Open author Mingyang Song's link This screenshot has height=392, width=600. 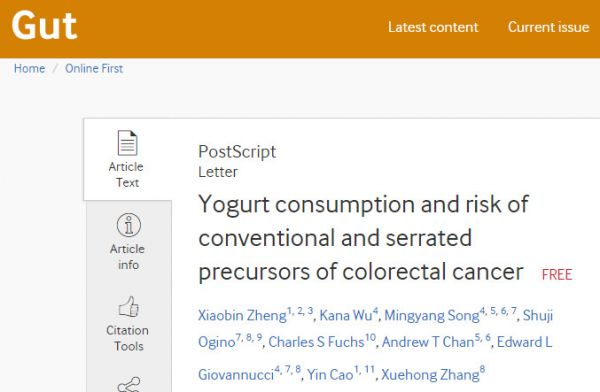point(432,315)
